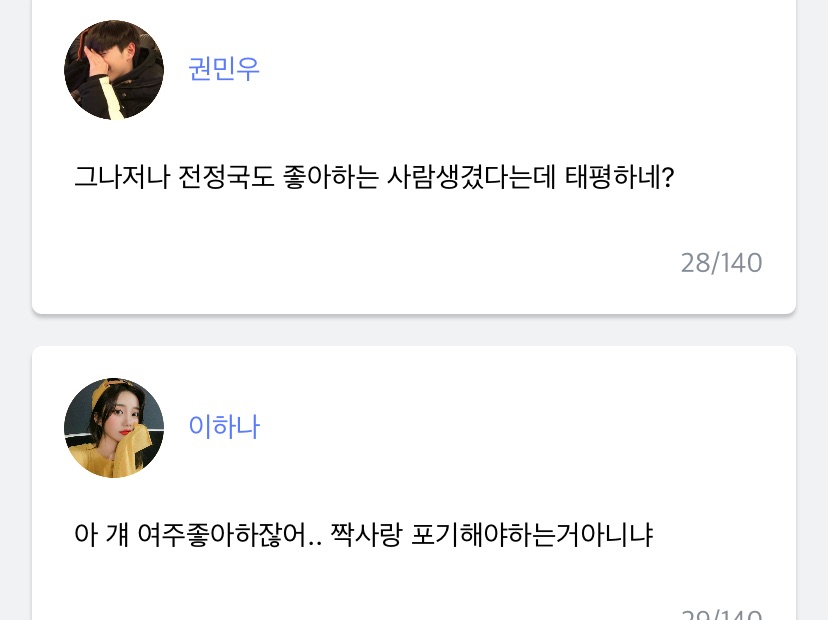
Task: Click empty space right of 이하나's name
Action: tap(500, 427)
